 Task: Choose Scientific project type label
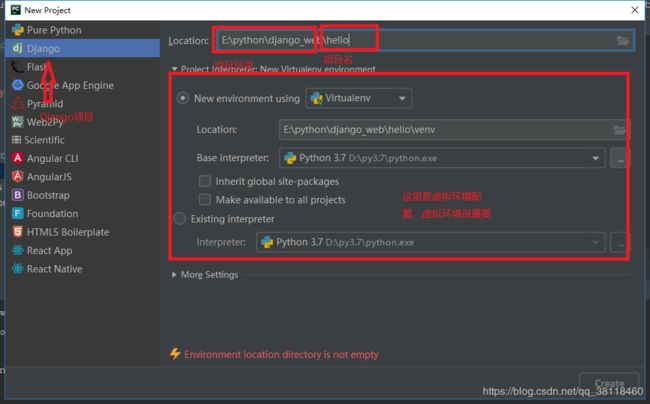pos(44,140)
